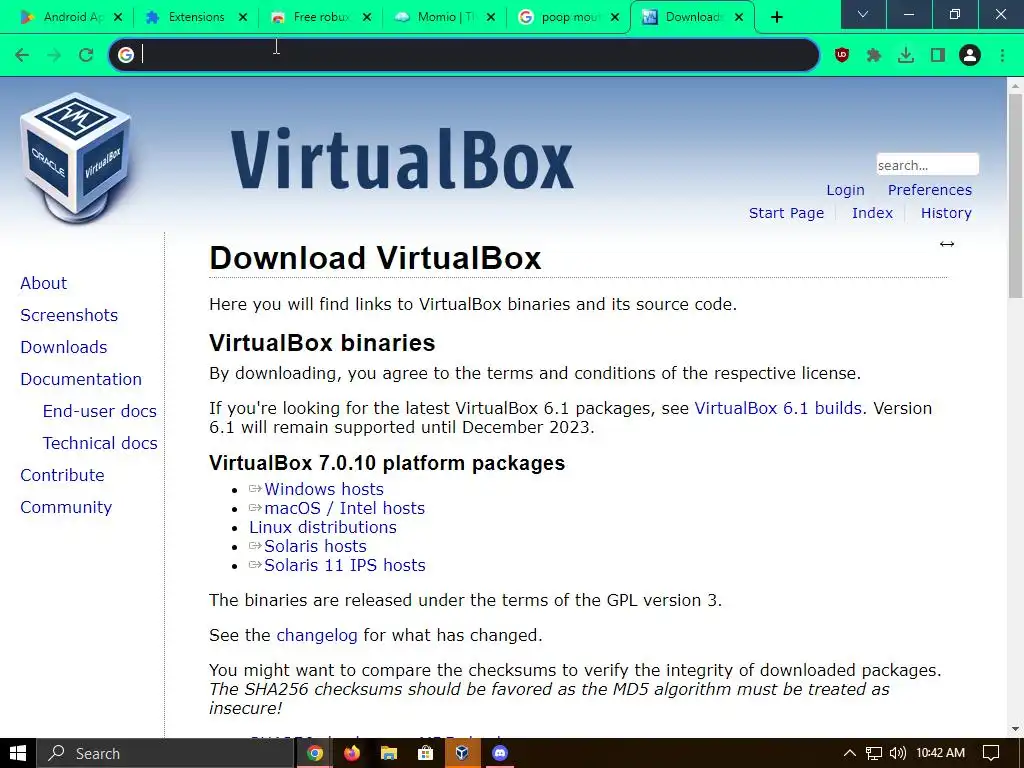Open Microsoft Store from the taskbar

(426, 753)
